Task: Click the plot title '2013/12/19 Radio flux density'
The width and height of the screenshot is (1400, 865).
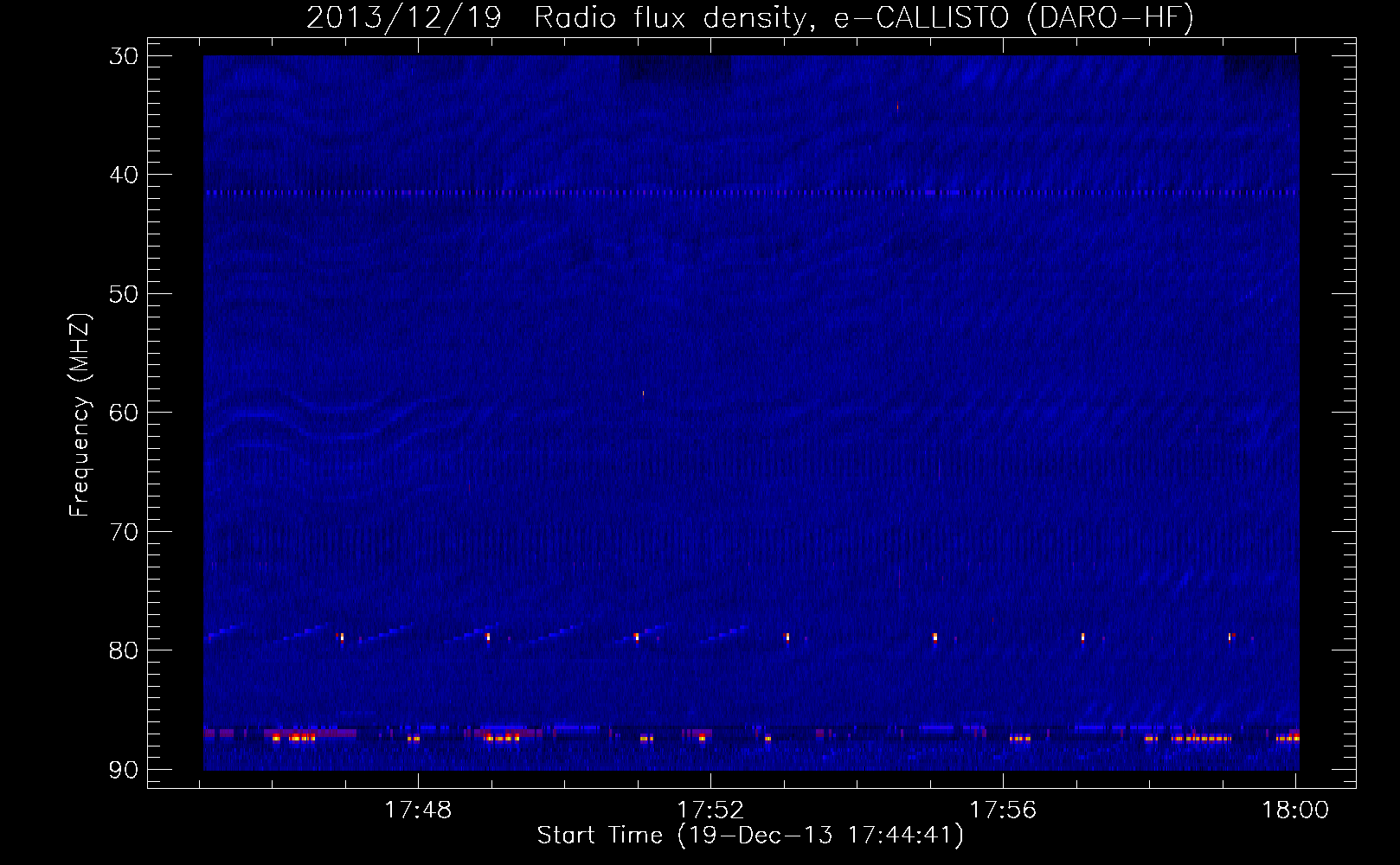Action: coord(750,19)
